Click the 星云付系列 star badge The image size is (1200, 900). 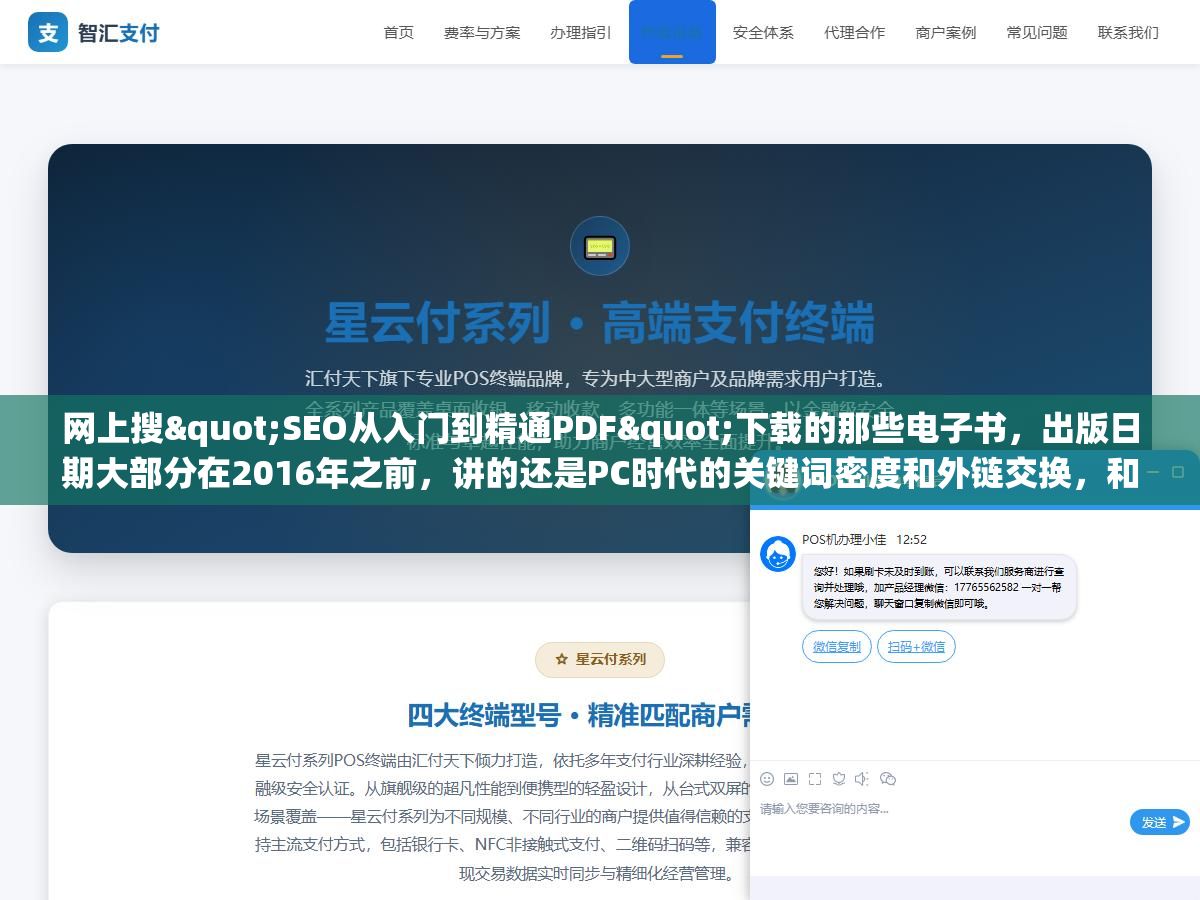600,659
